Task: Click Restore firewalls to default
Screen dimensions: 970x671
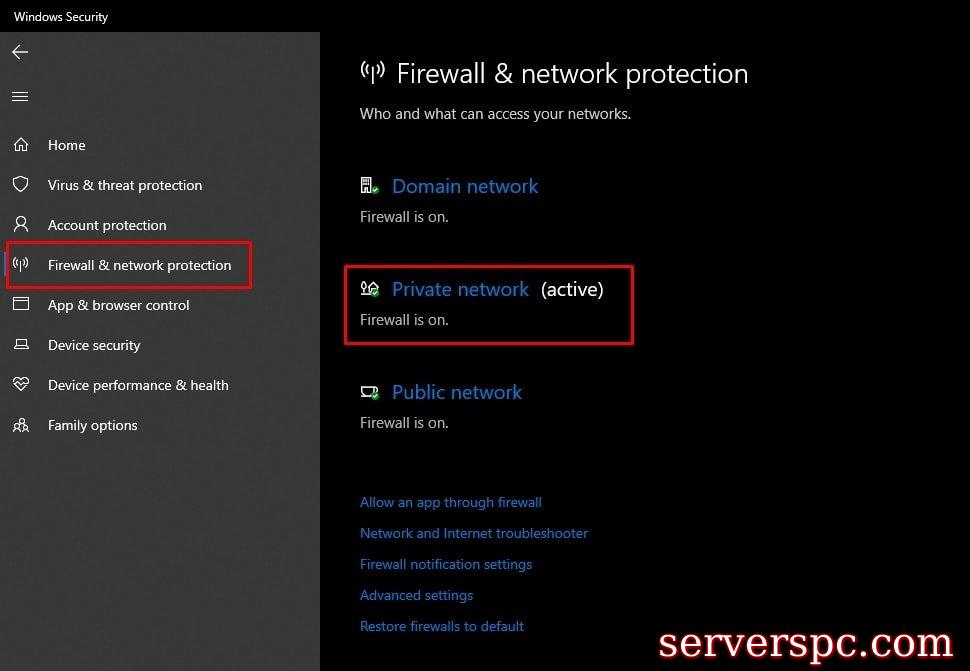Action: tap(442, 626)
